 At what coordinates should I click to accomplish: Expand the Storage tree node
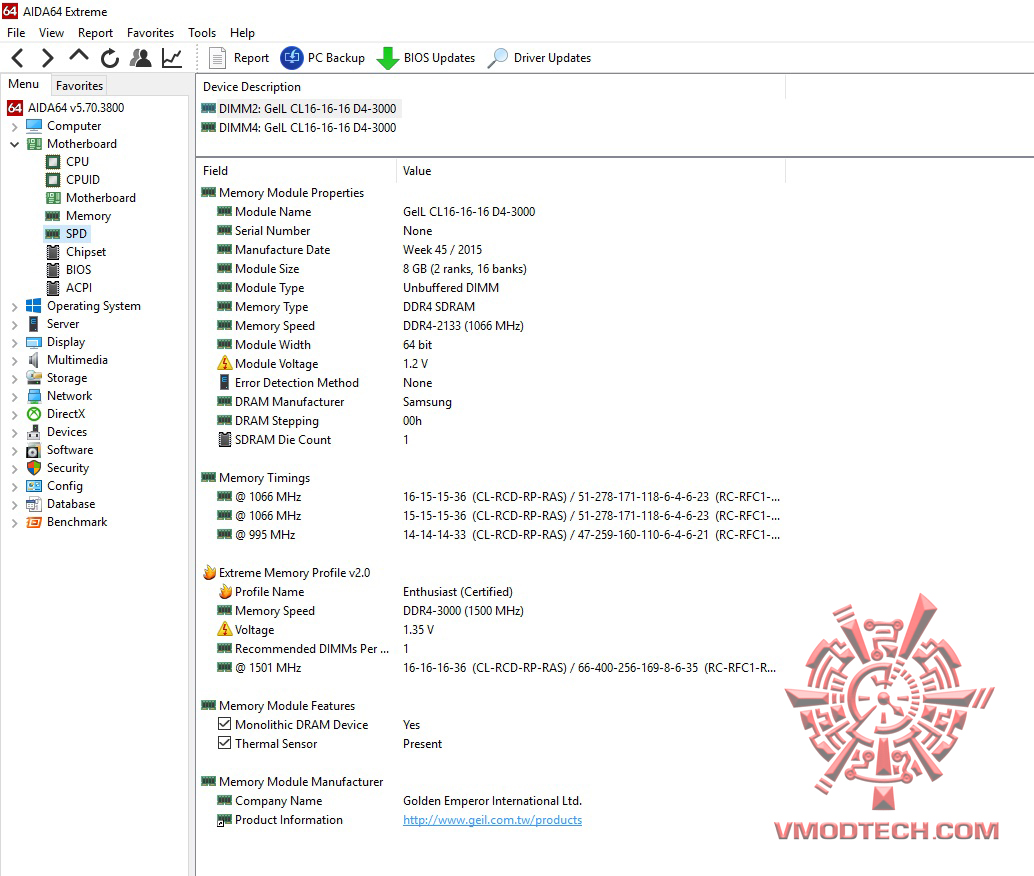click(x=15, y=379)
